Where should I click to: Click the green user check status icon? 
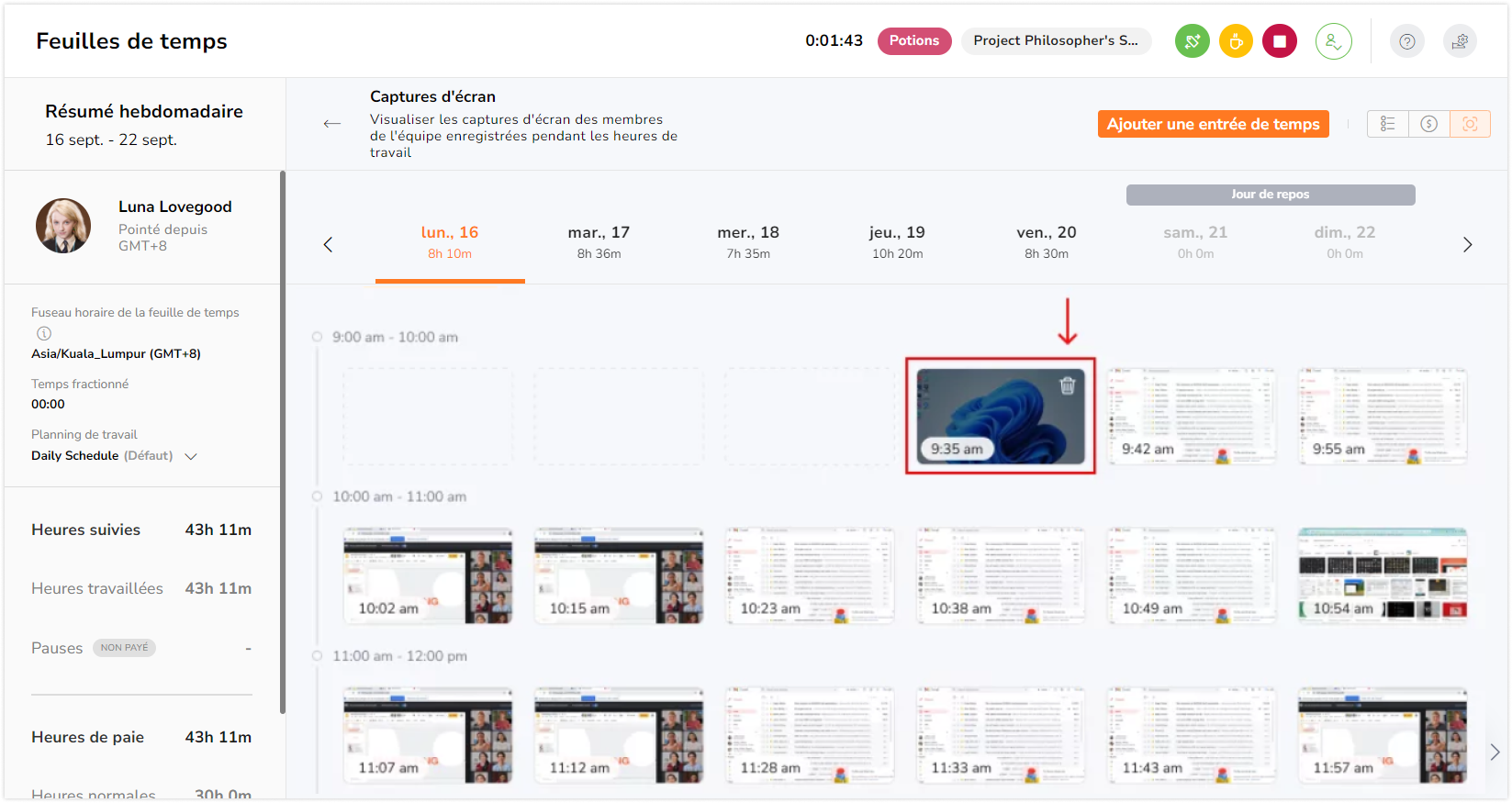[x=1333, y=41]
